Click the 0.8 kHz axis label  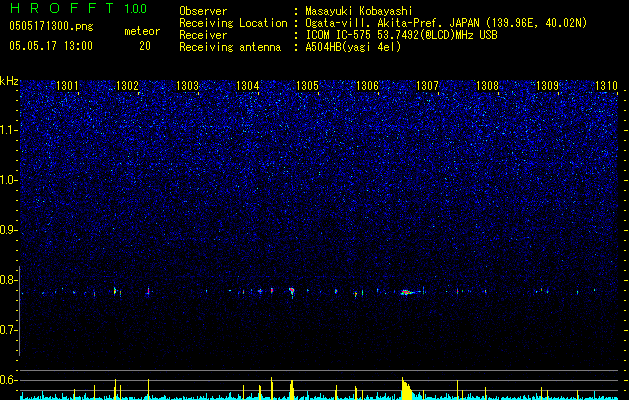coord(8,280)
